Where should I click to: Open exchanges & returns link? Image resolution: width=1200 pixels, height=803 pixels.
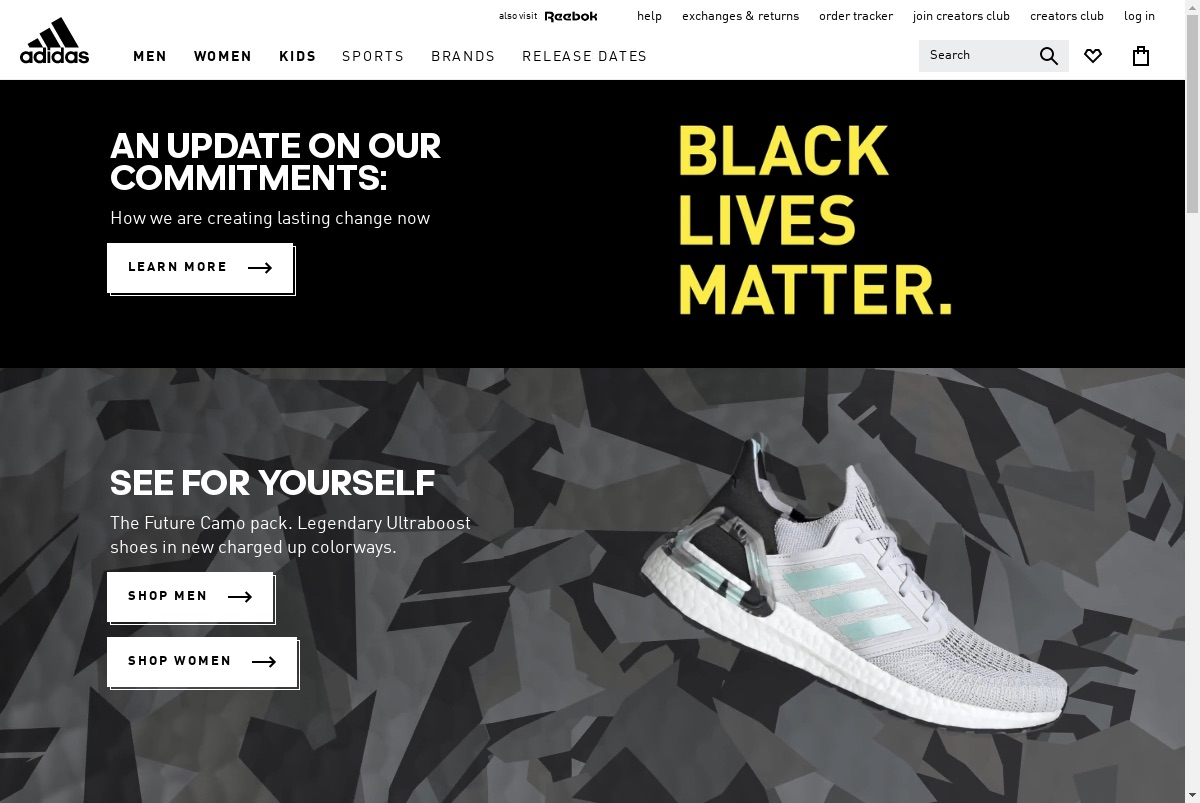pyautogui.click(x=741, y=16)
